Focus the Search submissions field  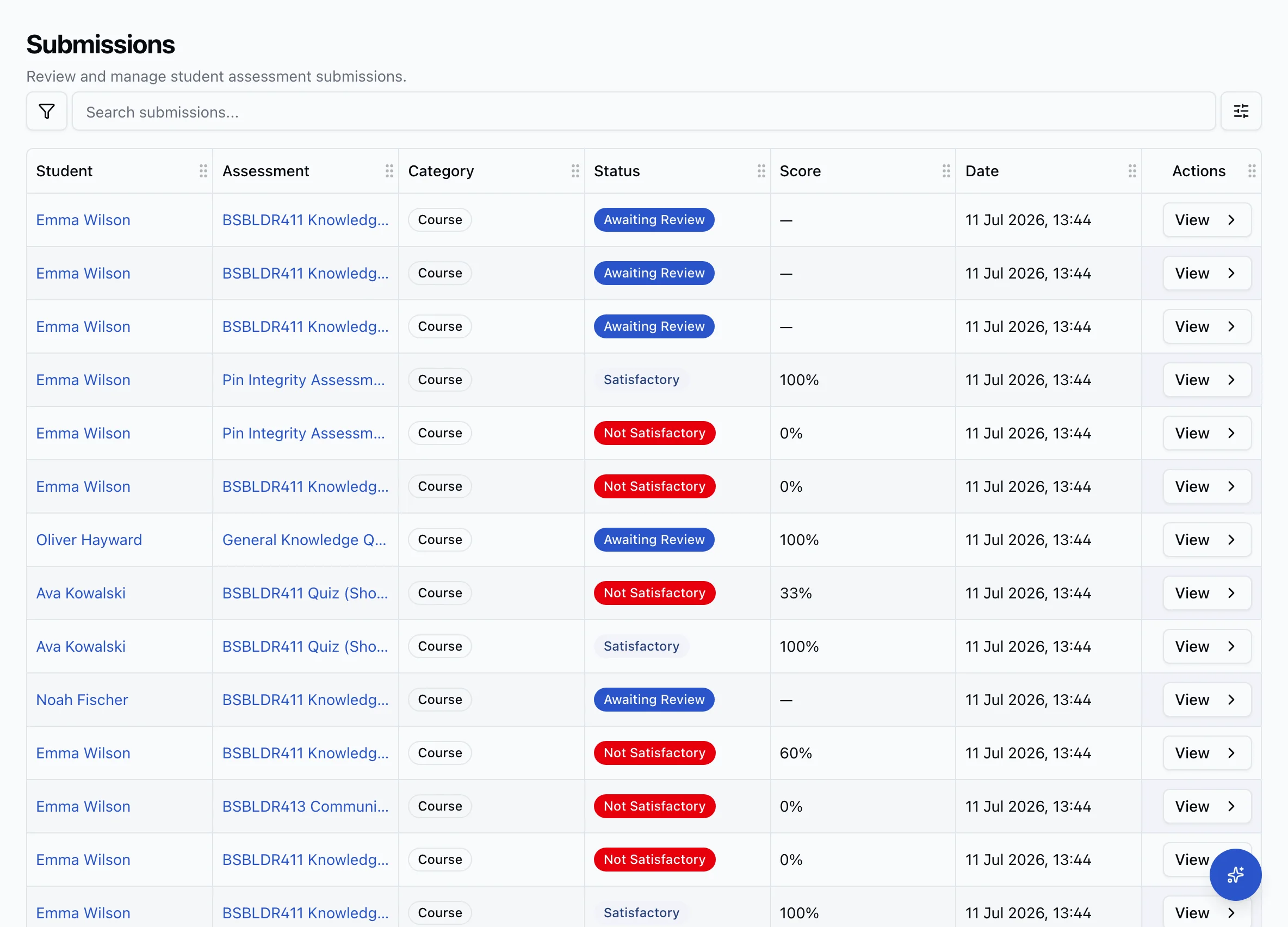[x=643, y=112]
